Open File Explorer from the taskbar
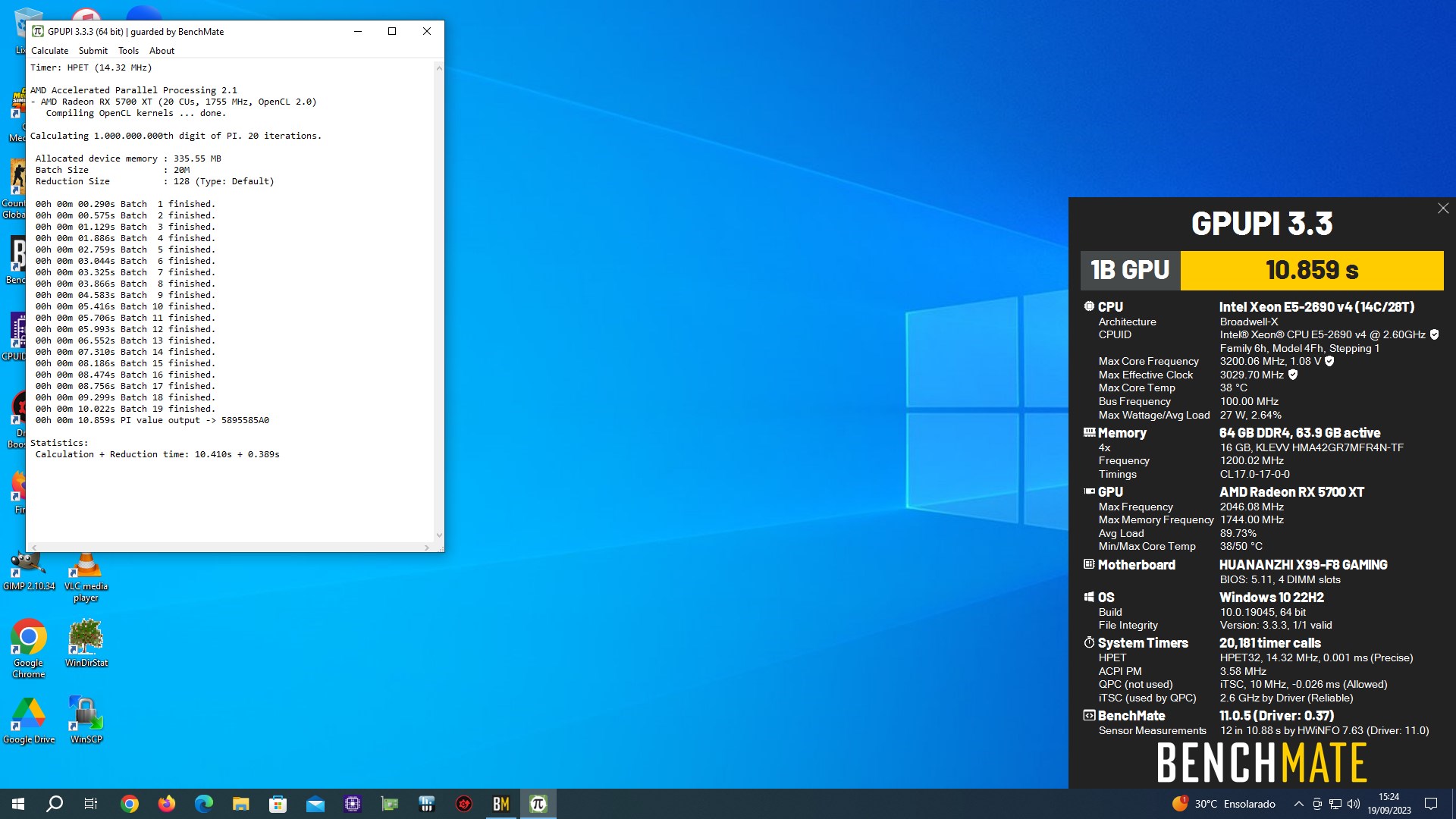 (241, 804)
